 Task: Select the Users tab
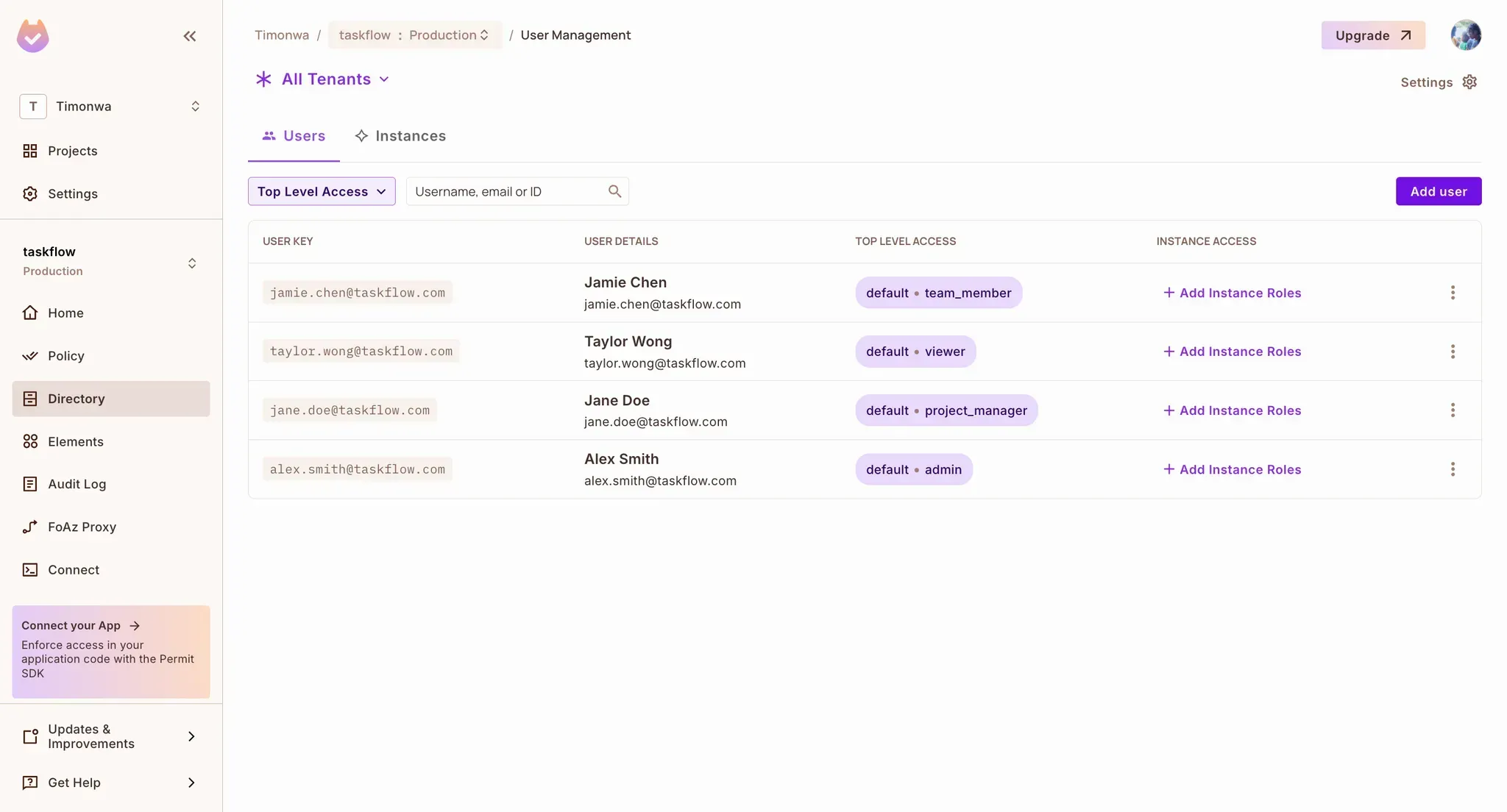(294, 136)
